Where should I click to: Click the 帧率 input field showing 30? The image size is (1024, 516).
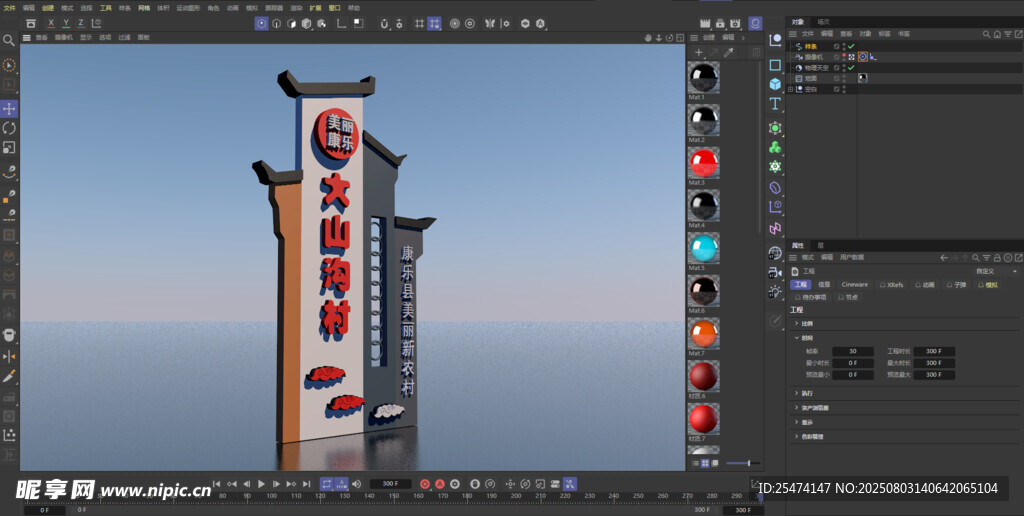(852, 351)
